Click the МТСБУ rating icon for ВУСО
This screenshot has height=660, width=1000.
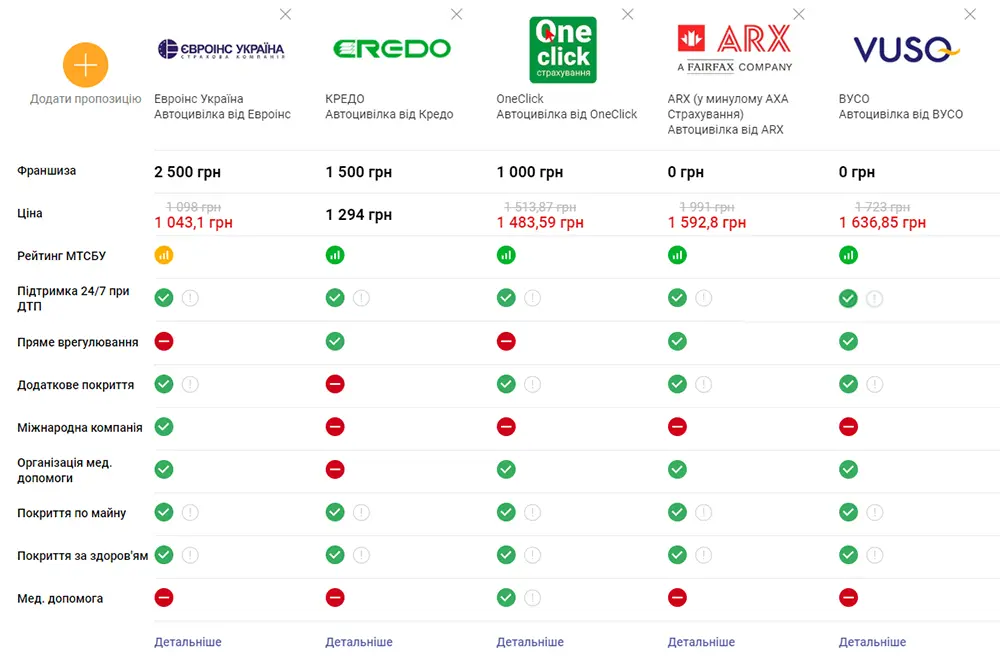point(848,256)
